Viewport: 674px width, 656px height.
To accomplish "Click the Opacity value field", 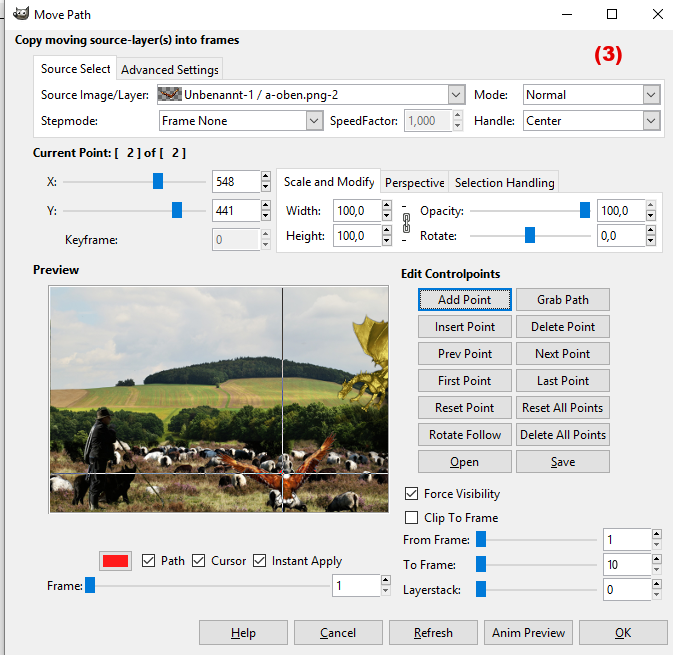I will point(621,211).
